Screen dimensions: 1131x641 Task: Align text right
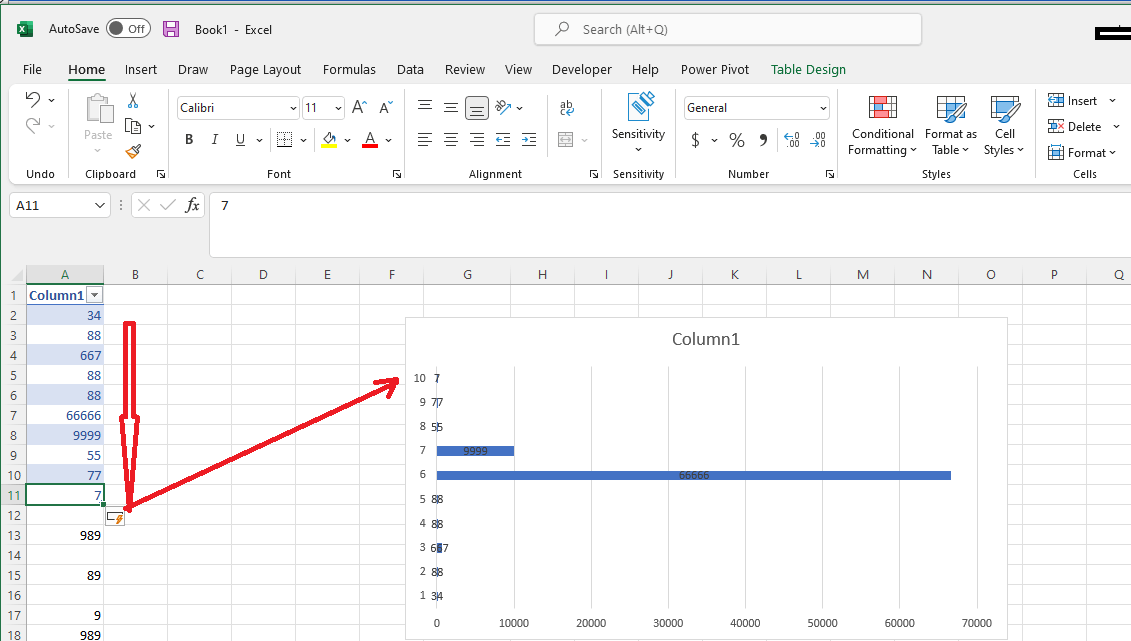477,139
